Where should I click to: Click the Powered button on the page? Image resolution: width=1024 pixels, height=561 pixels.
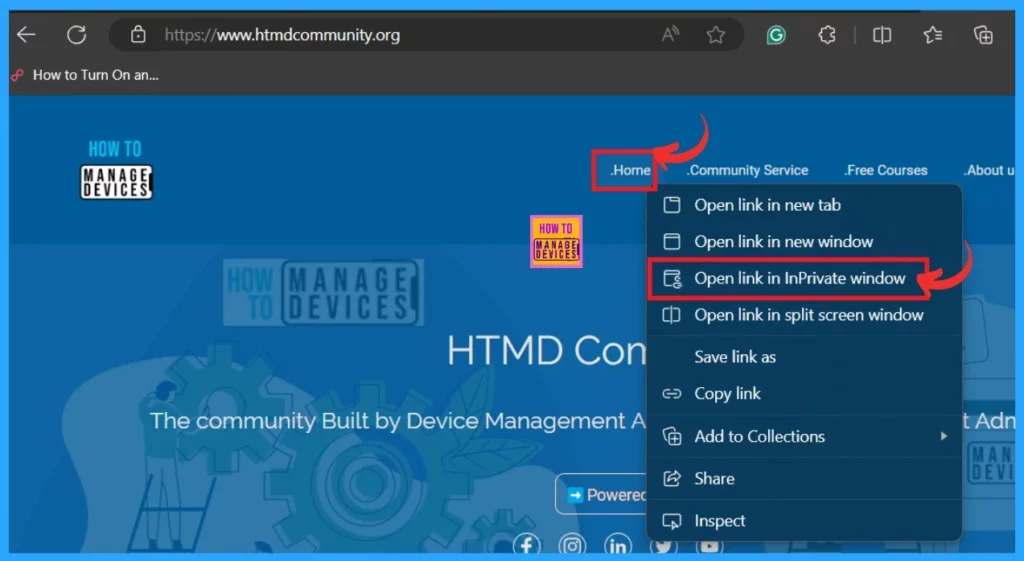point(601,494)
